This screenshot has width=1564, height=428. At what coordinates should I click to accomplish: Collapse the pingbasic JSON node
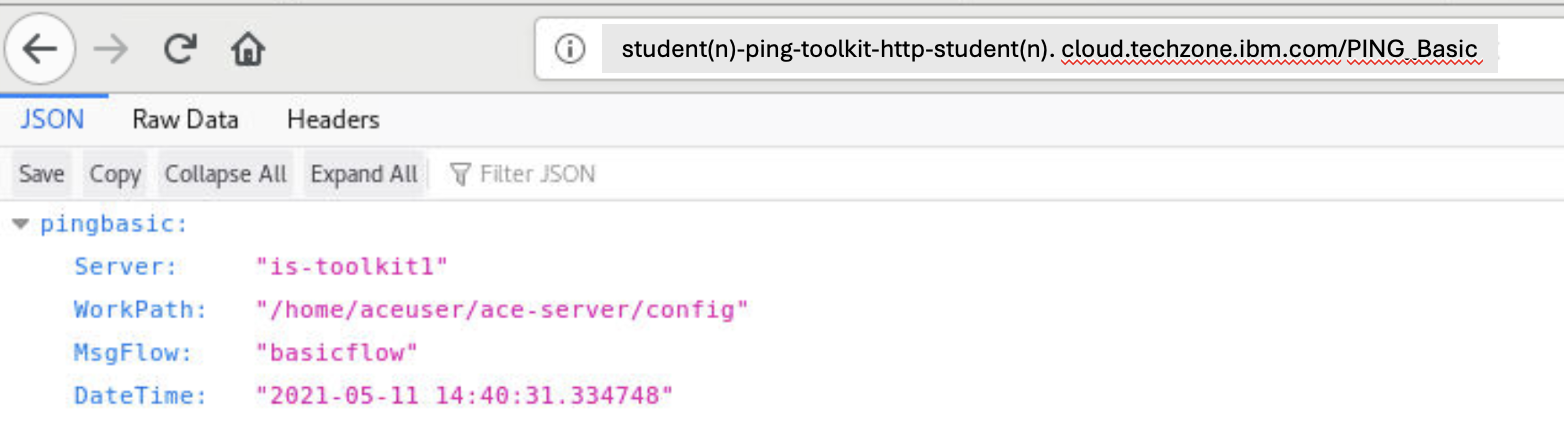point(21,224)
